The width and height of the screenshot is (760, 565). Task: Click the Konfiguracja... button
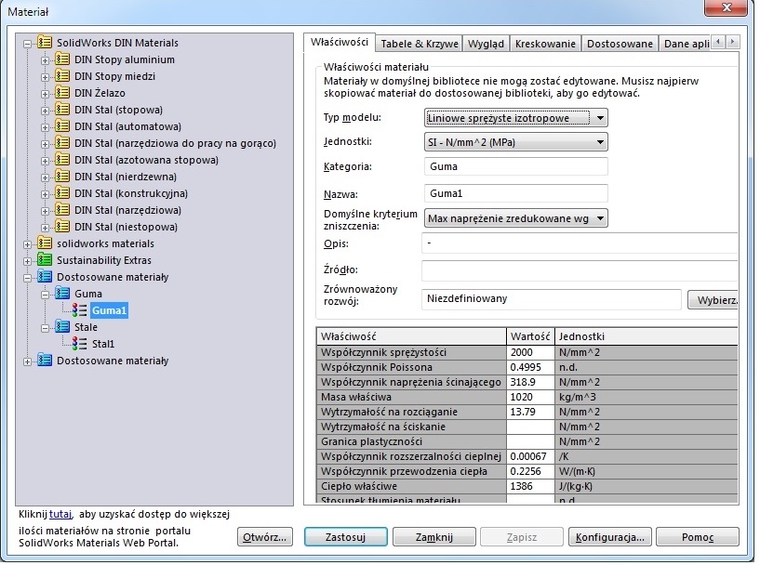coord(610,537)
